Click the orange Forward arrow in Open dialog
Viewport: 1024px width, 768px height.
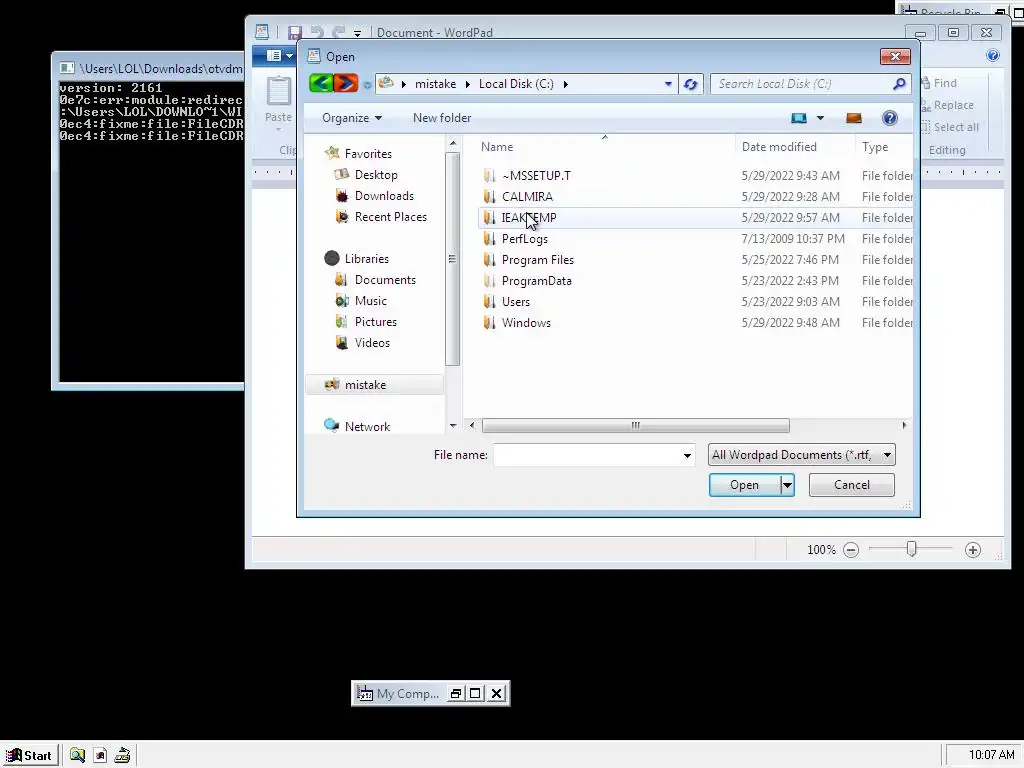(345, 84)
